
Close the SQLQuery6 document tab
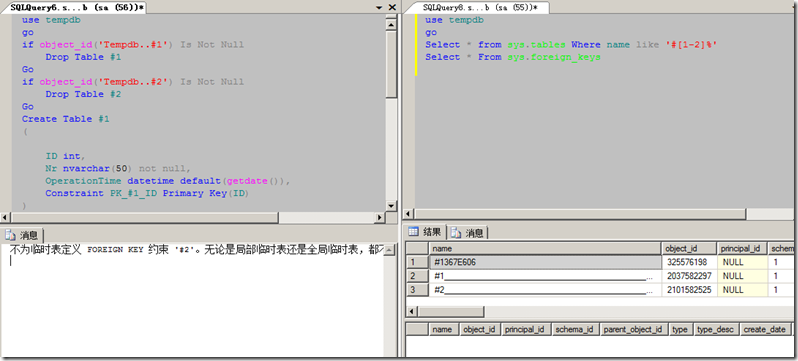pos(392,7)
